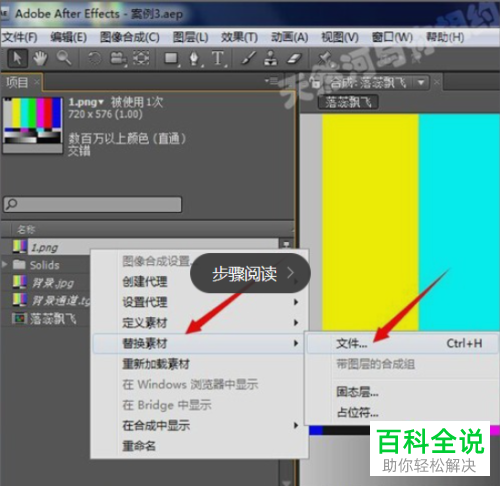The image size is (500, 486).
Task: Select the Rectangle mask tool
Action: [x=172, y=59]
